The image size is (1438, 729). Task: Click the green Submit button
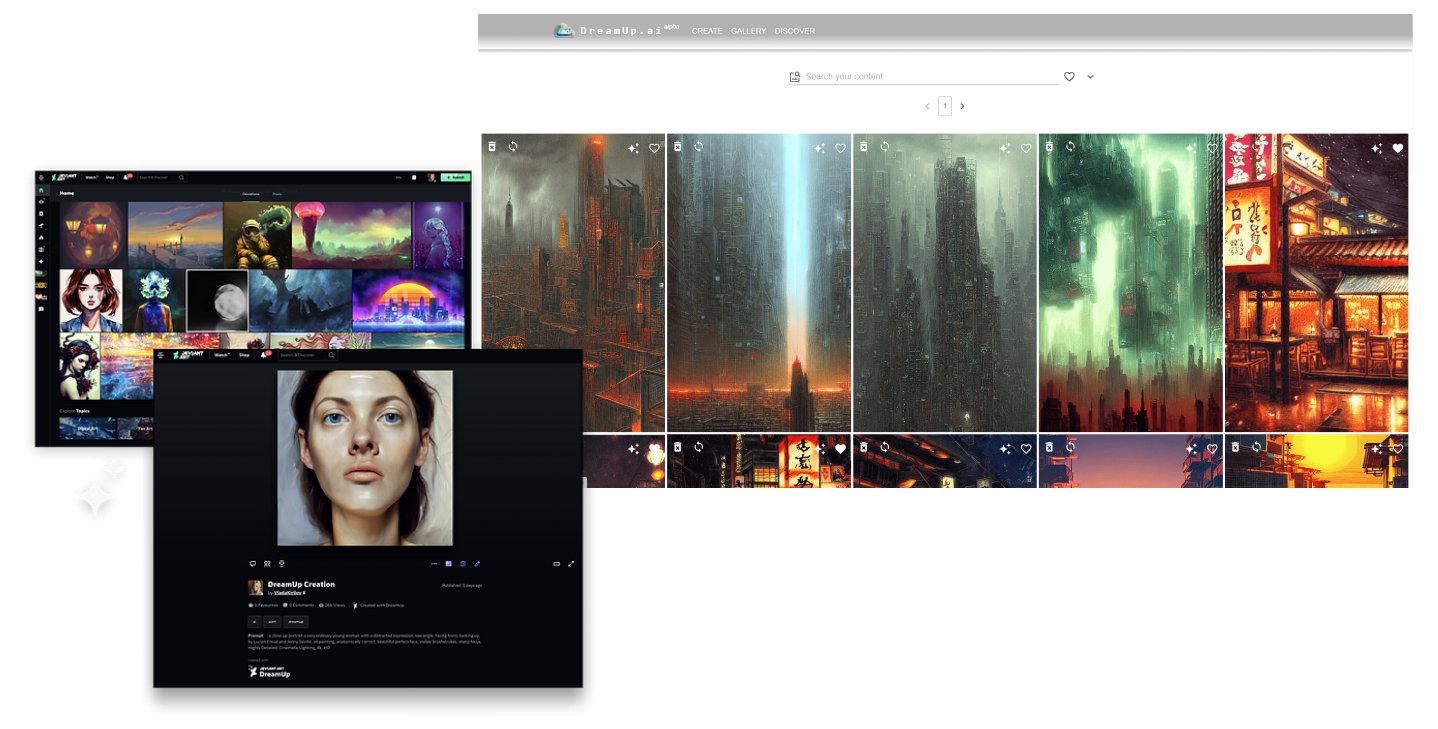(x=454, y=177)
